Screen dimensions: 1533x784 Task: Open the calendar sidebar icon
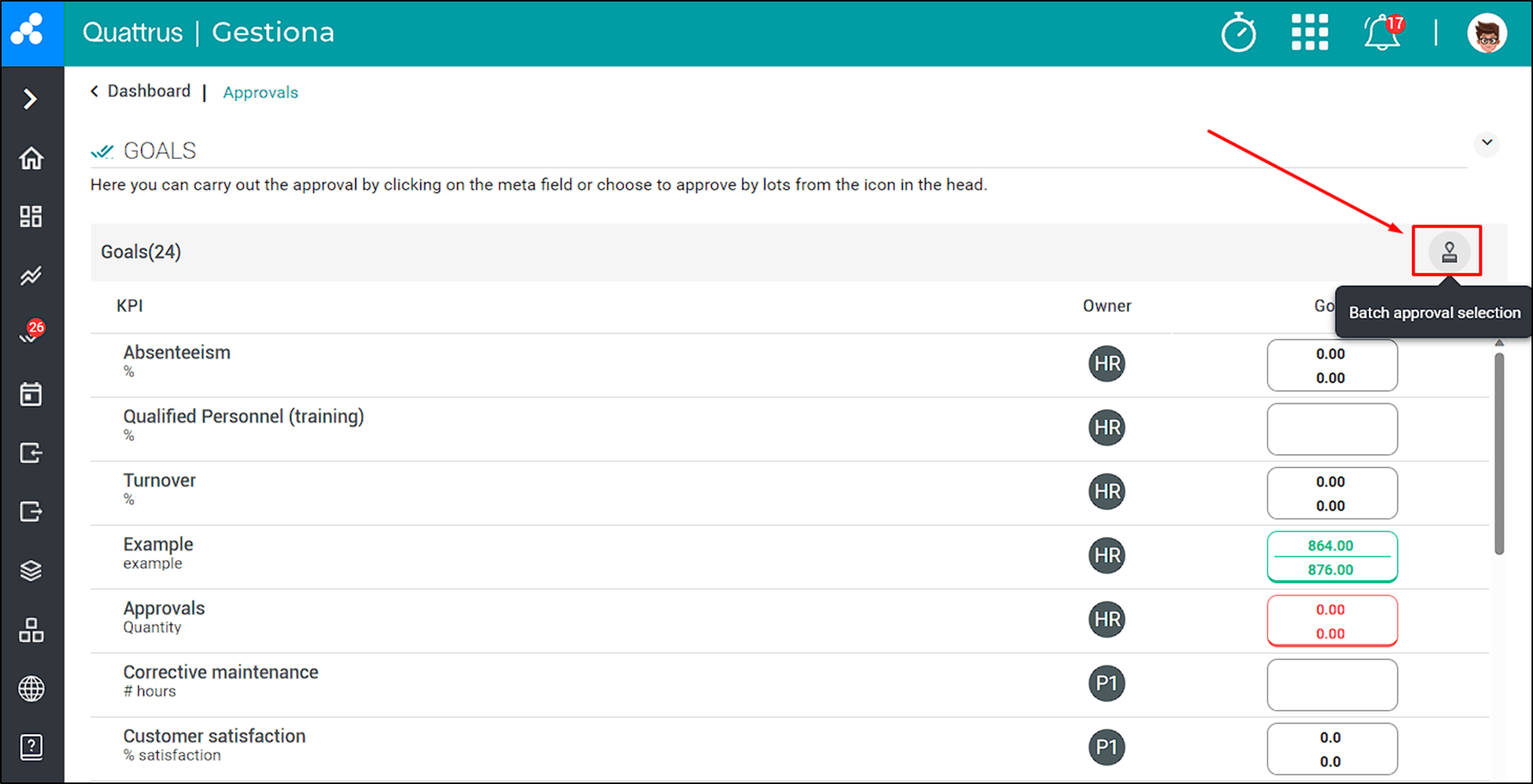pos(31,394)
